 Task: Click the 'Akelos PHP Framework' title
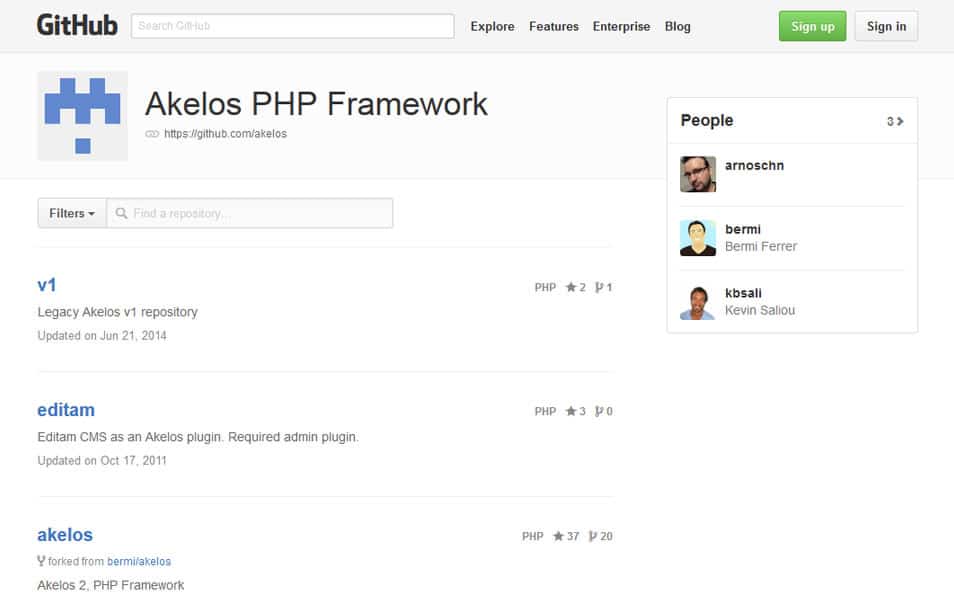[x=316, y=103]
